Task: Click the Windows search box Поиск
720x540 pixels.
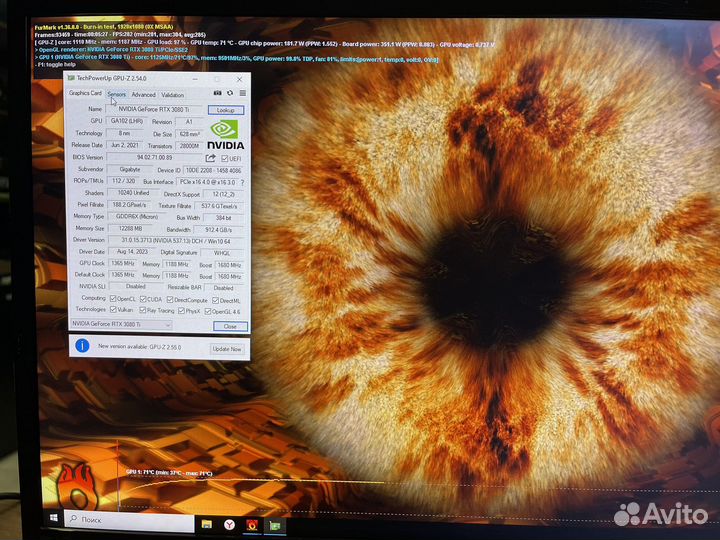Action: point(129,519)
